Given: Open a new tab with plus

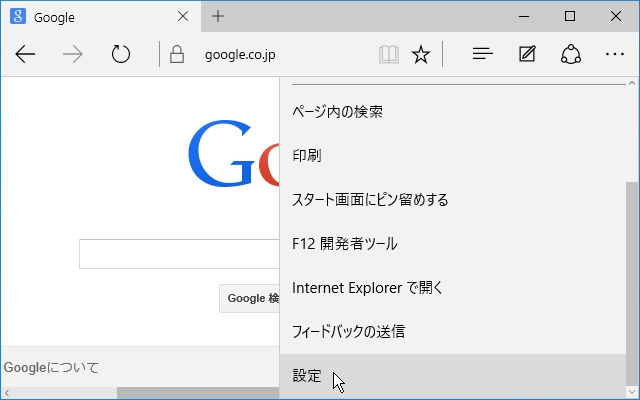Looking at the screenshot, I should point(218,16).
